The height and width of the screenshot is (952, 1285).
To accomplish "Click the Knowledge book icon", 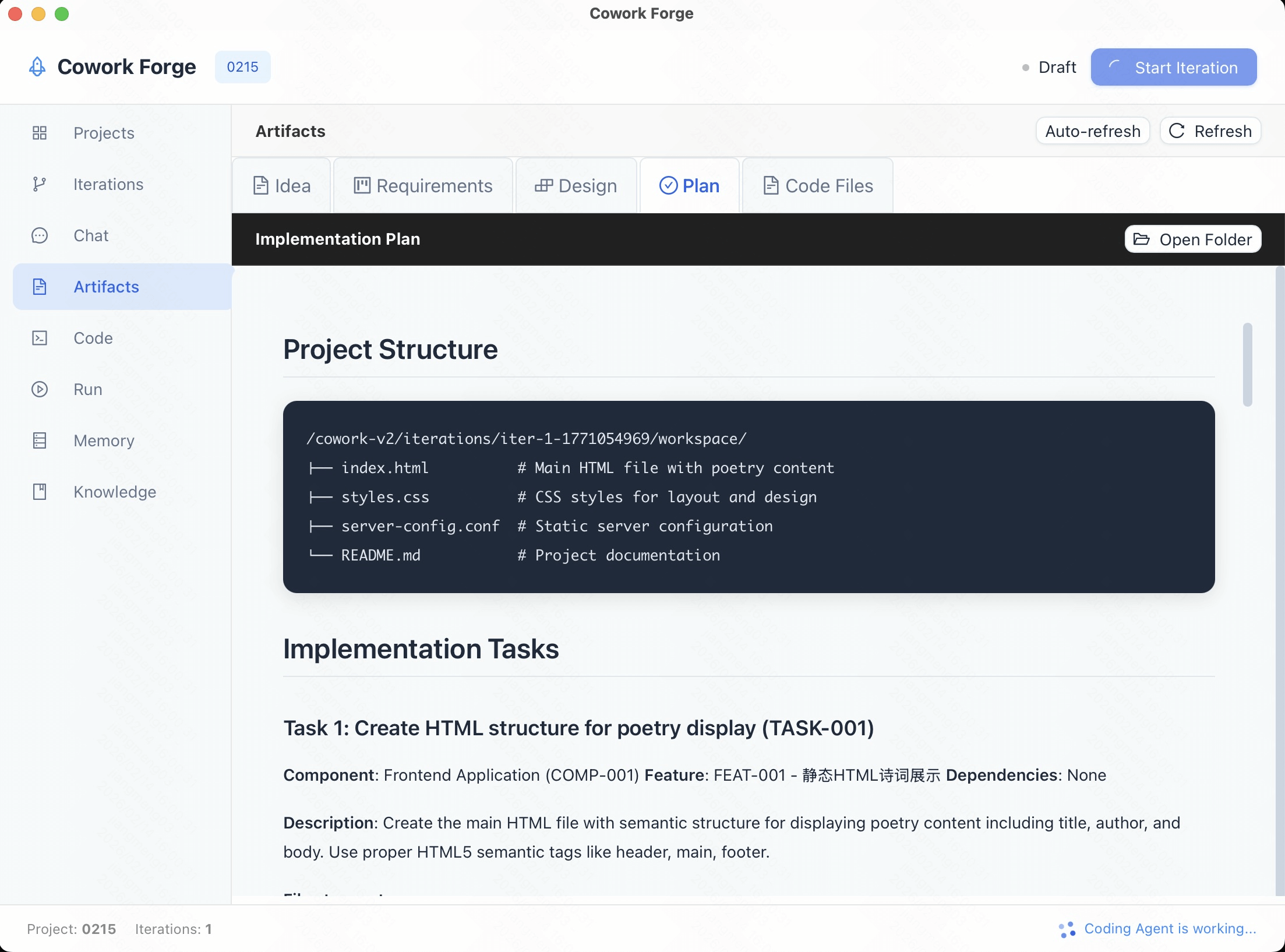I will [x=40, y=492].
